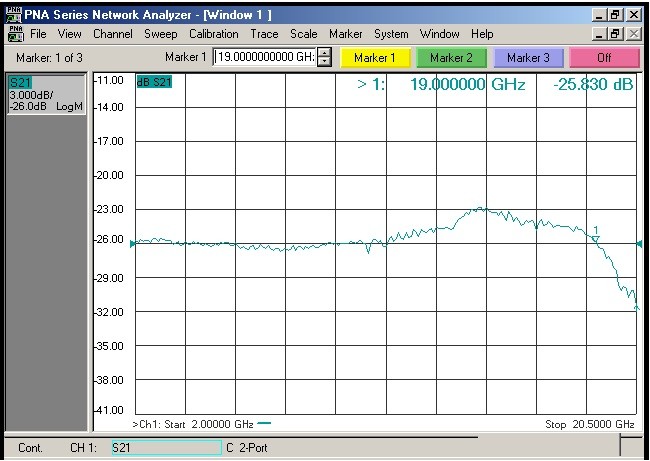Open the View menu
Viewport: 650px width, 461px height.
(69, 34)
